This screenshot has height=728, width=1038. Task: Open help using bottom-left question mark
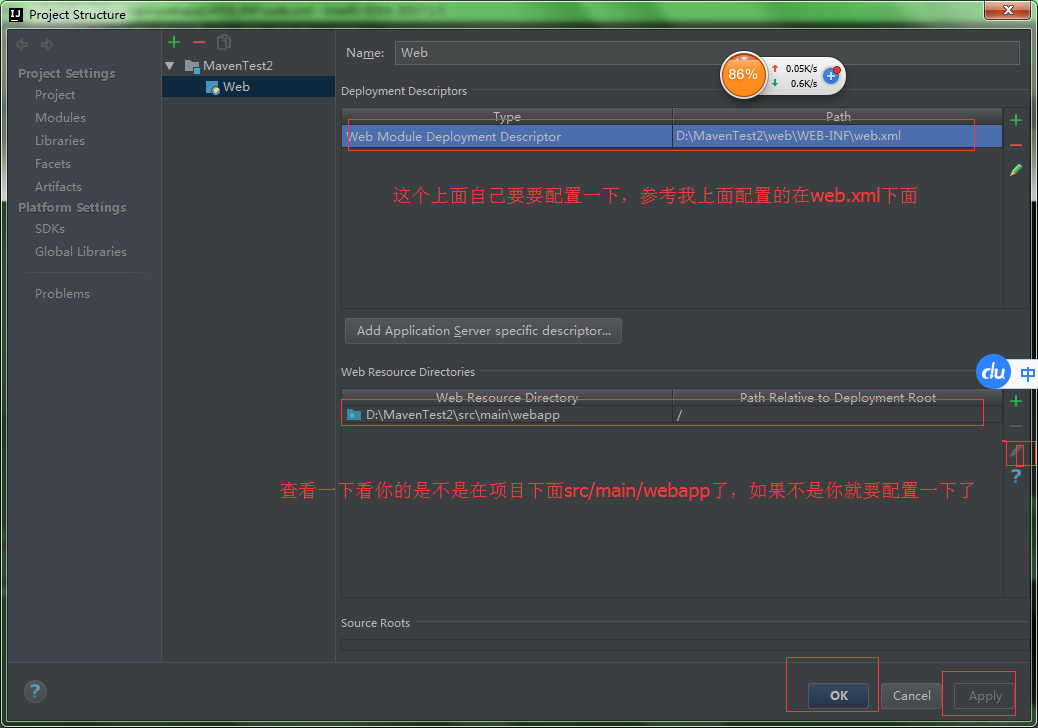35,692
